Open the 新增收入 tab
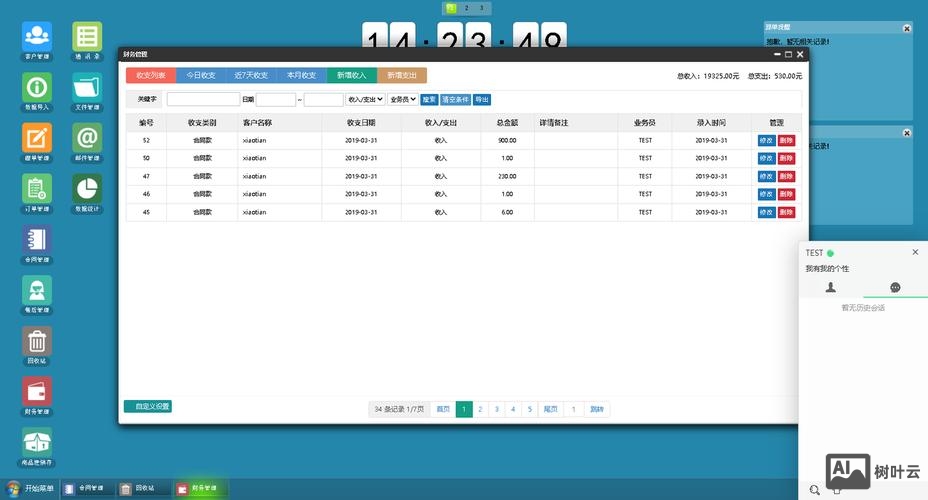This screenshot has width=928, height=500. 352,75
